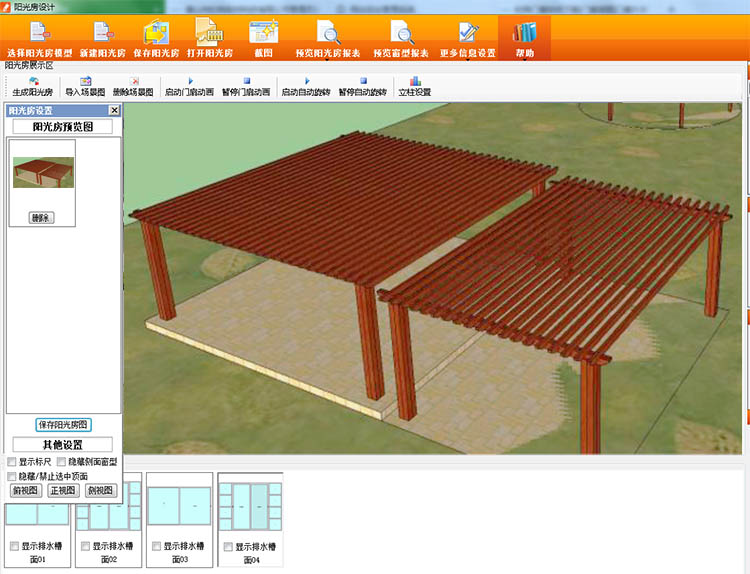This screenshot has height=574, width=750.
Task: Enable the 显示标尺 checkbox
Action: [x=12, y=462]
